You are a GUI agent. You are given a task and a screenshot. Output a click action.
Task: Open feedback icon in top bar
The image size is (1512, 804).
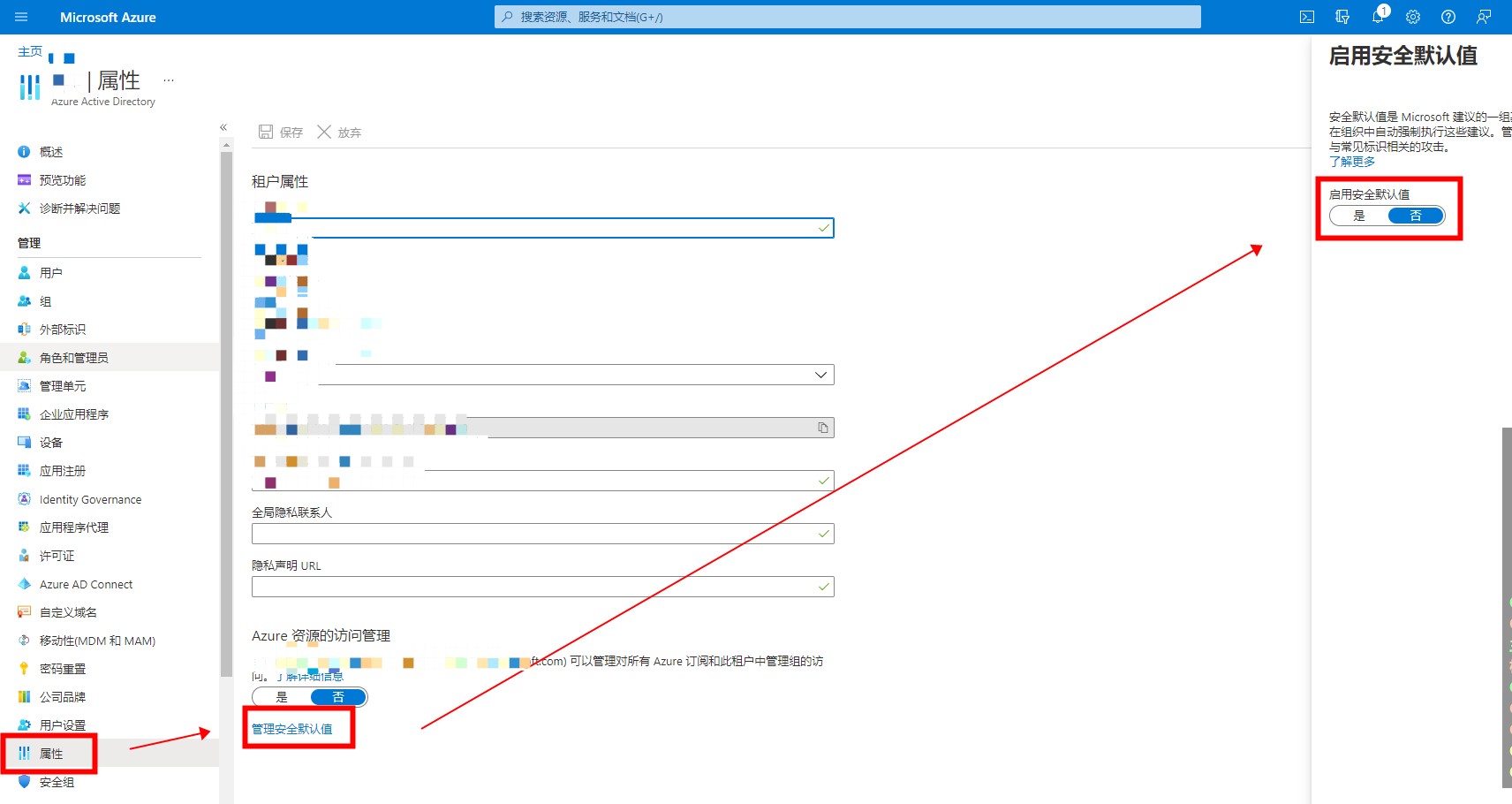[x=1484, y=17]
